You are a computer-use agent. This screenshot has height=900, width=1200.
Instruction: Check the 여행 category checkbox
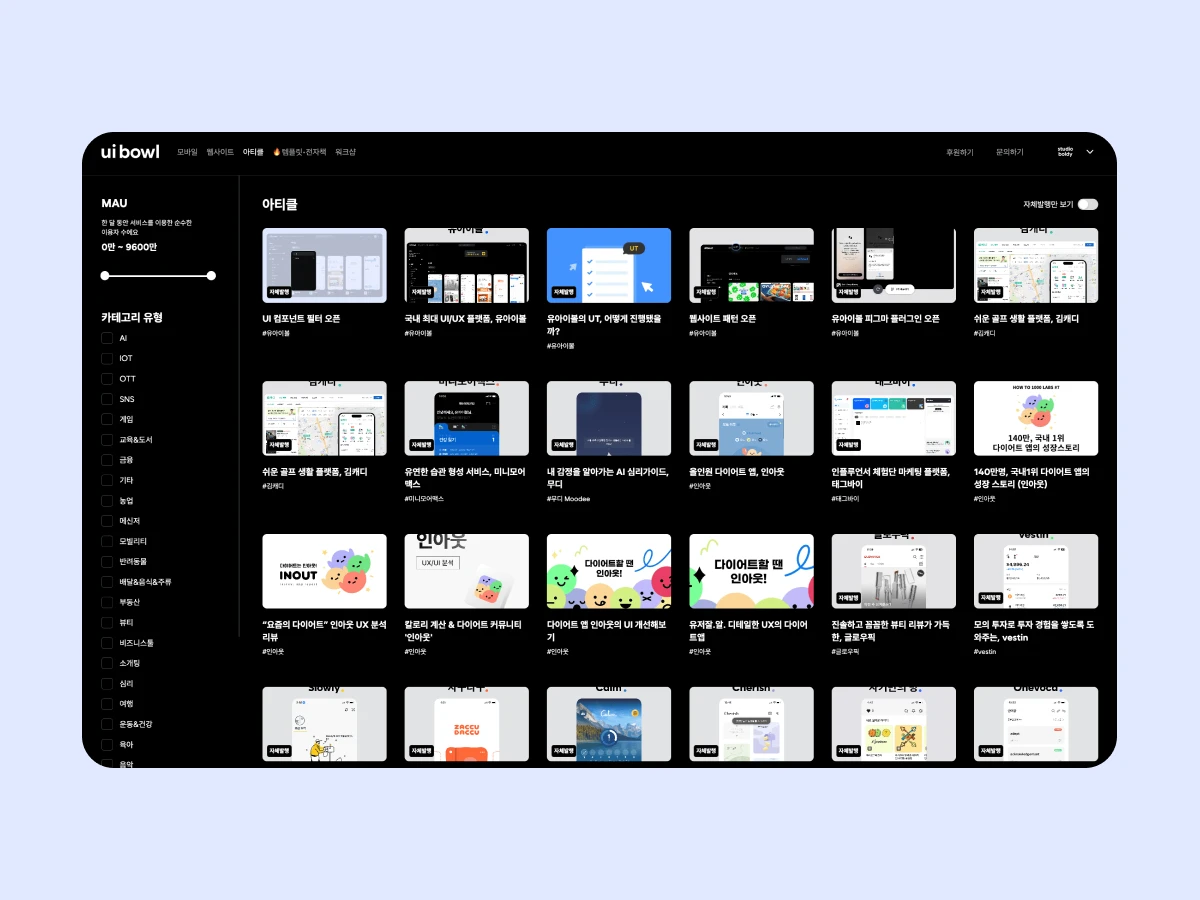107,704
